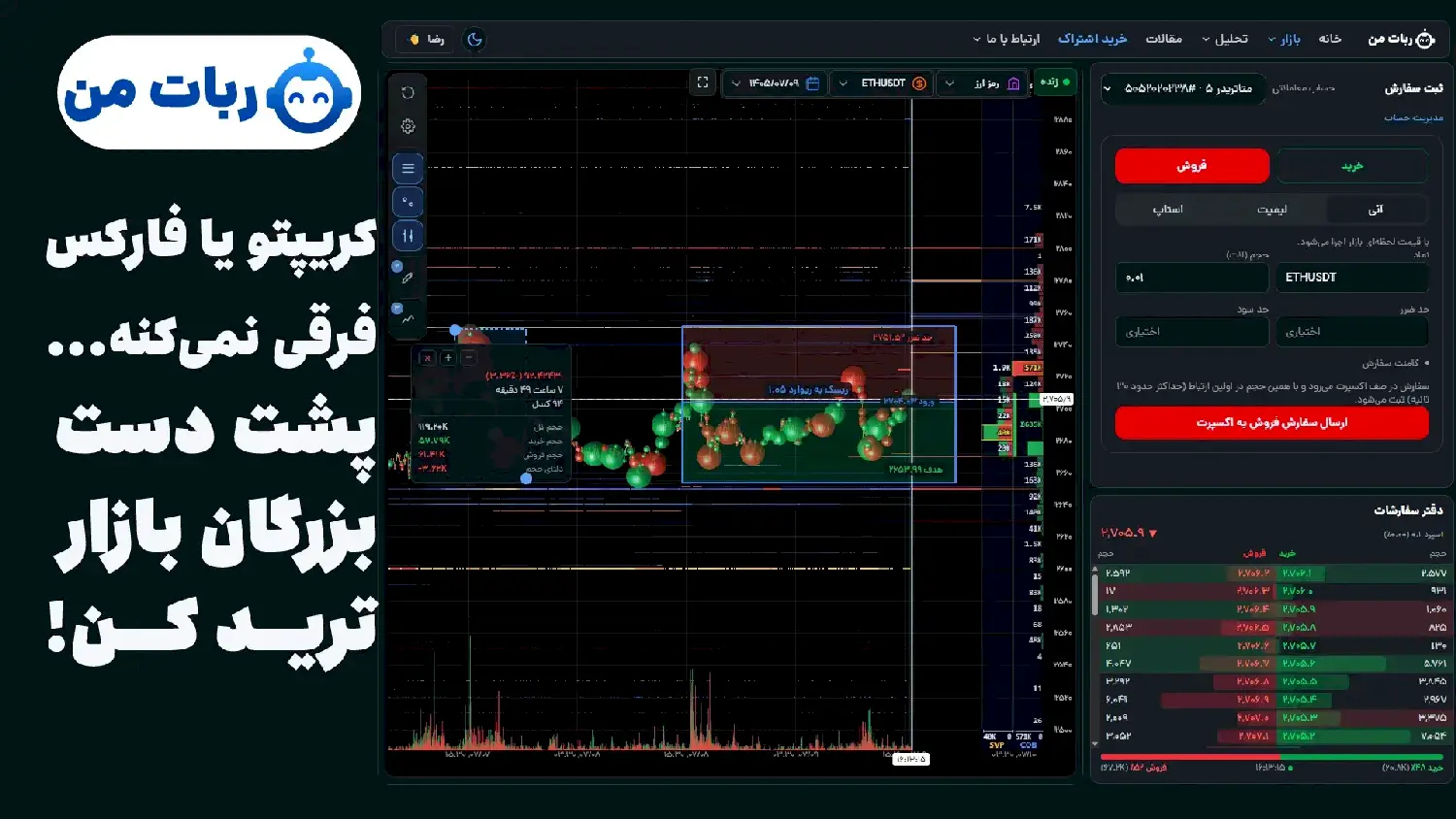This screenshot has height=819, width=1456.
Task: Close the measurement info popup
Action: pos(426,358)
